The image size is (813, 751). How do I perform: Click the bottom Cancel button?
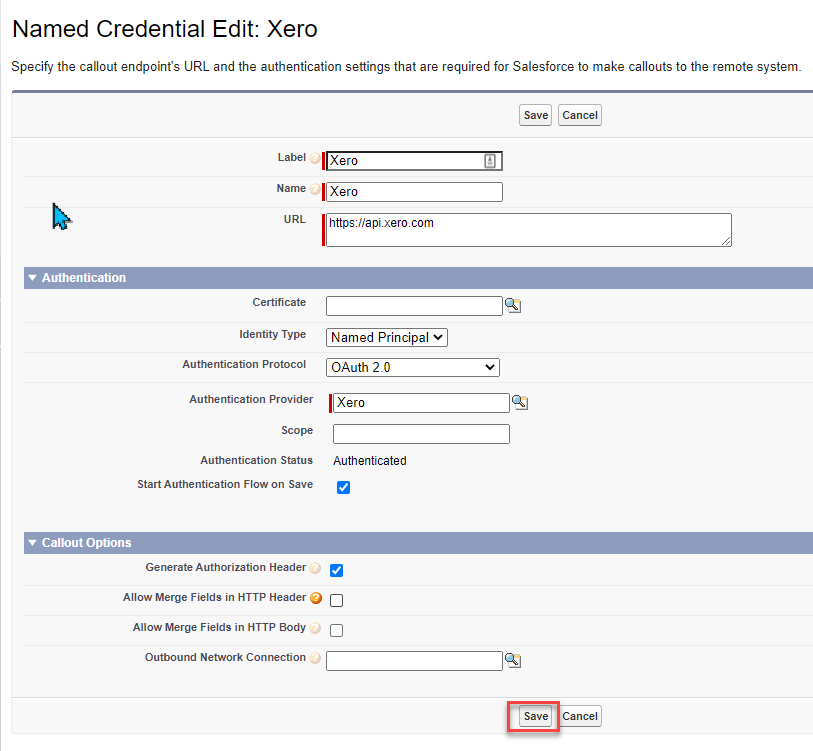coord(580,716)
